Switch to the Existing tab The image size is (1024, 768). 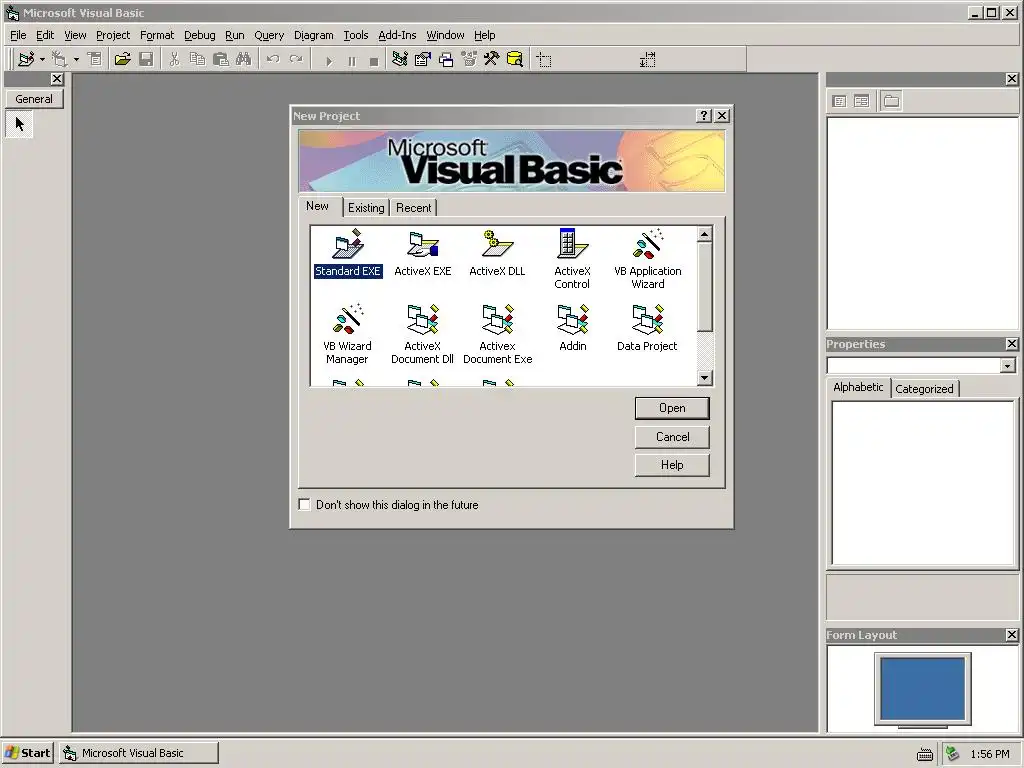tap(366, 208)
